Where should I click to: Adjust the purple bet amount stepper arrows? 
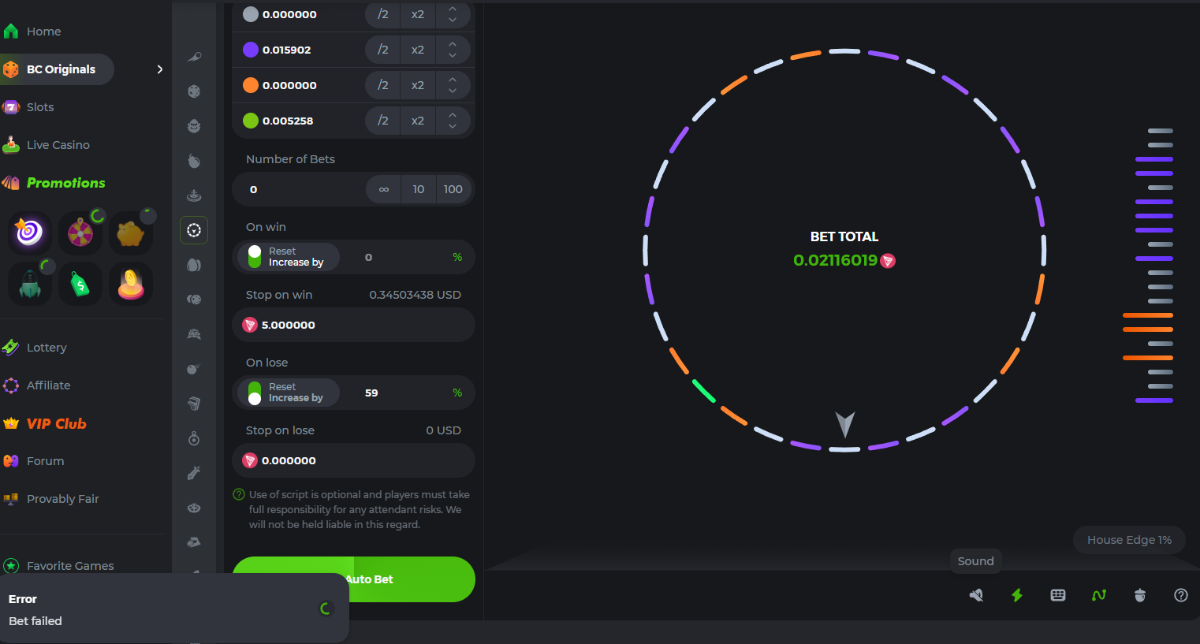coord(452,49)
